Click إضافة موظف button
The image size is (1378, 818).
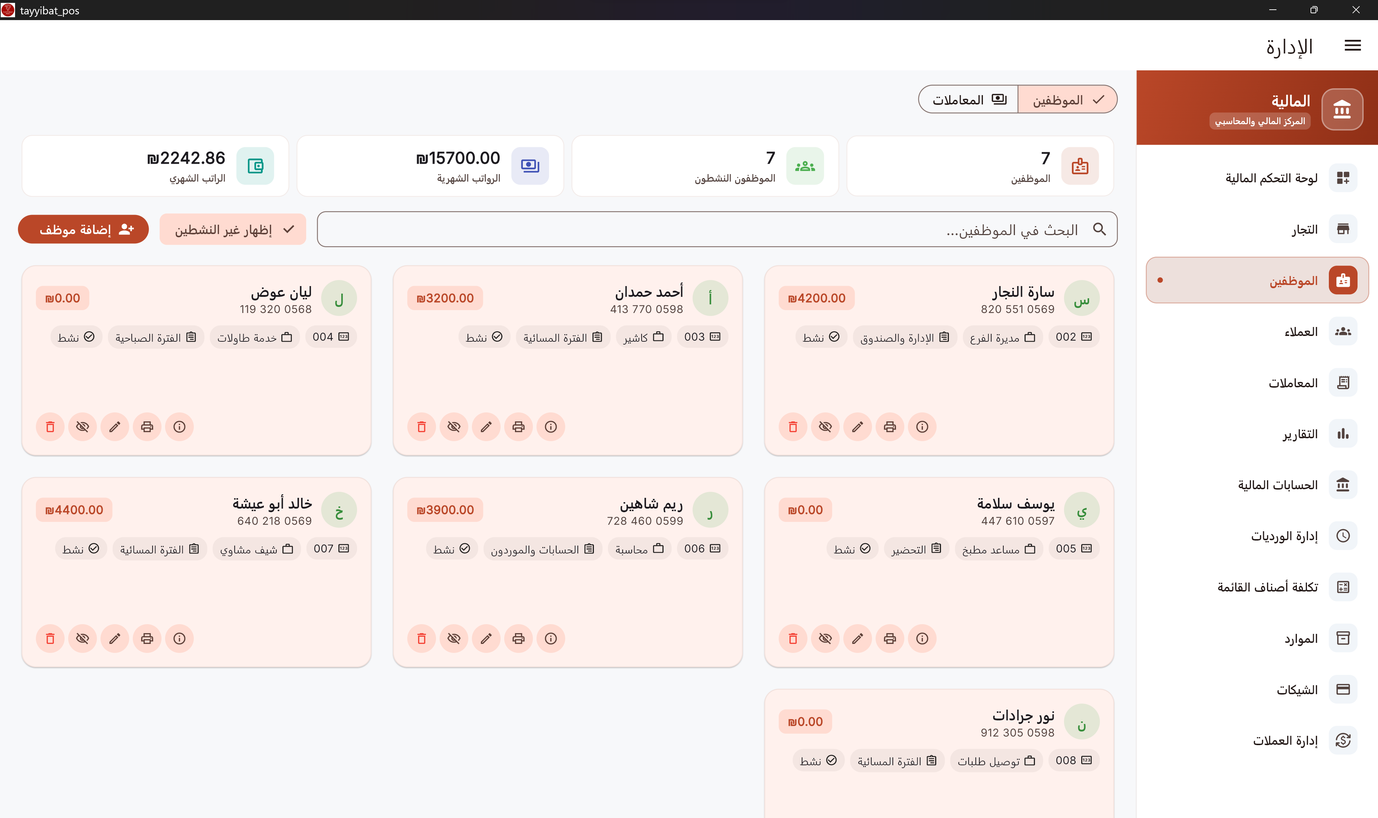[x=83, y=230]
